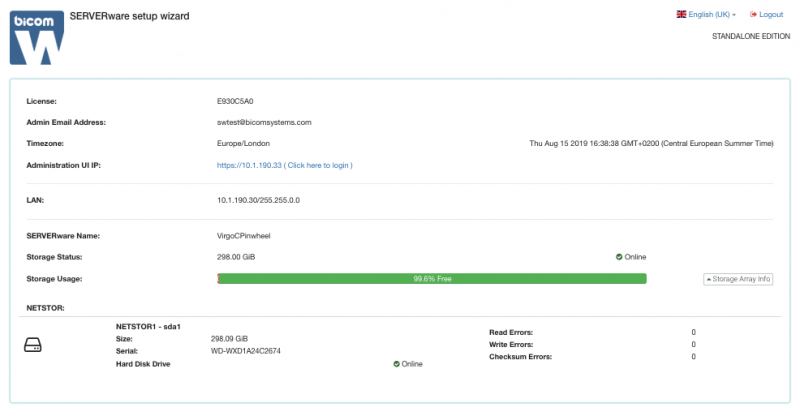This screenshot has width=800, height=416.
Task: Click the Storage Status Online check icon
Action: click(619, 257)
